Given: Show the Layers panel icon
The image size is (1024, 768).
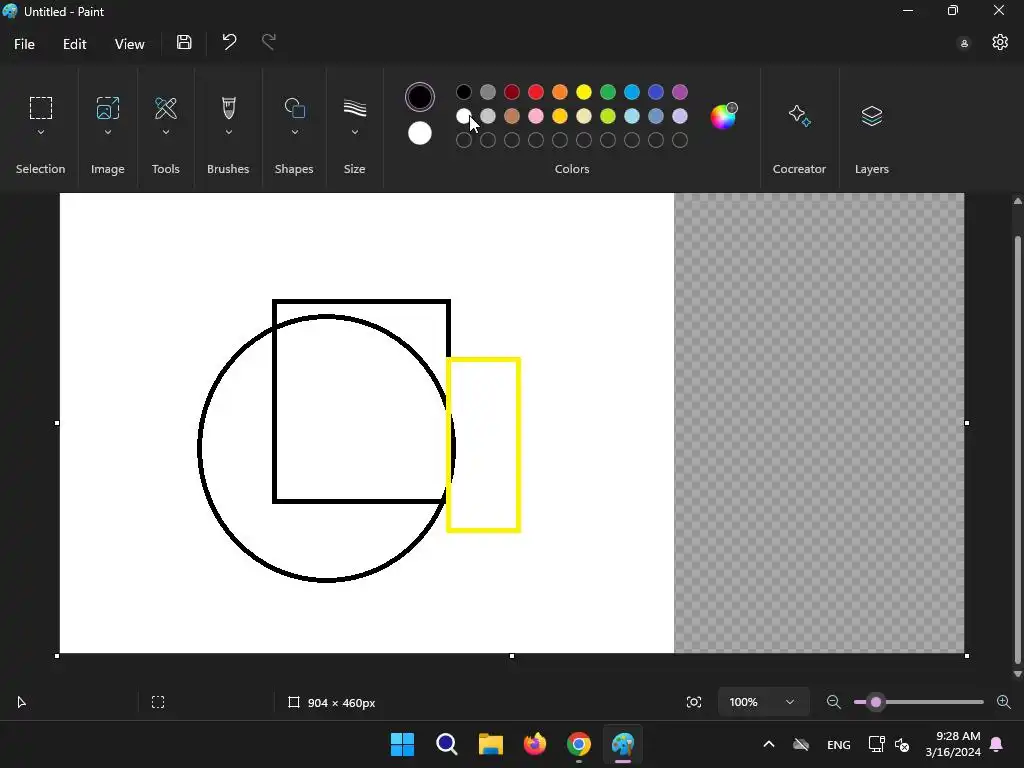Looking at the screenshot, I should coord(872,116).
